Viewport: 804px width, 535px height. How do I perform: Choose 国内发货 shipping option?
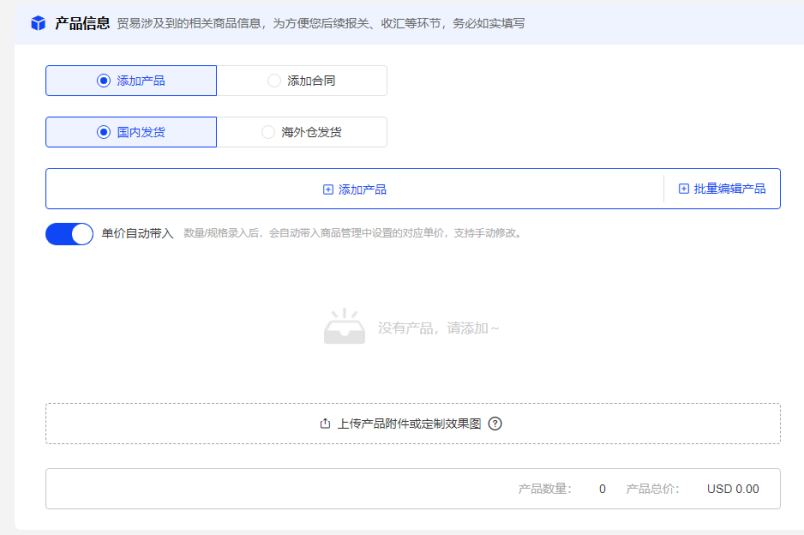131,132
